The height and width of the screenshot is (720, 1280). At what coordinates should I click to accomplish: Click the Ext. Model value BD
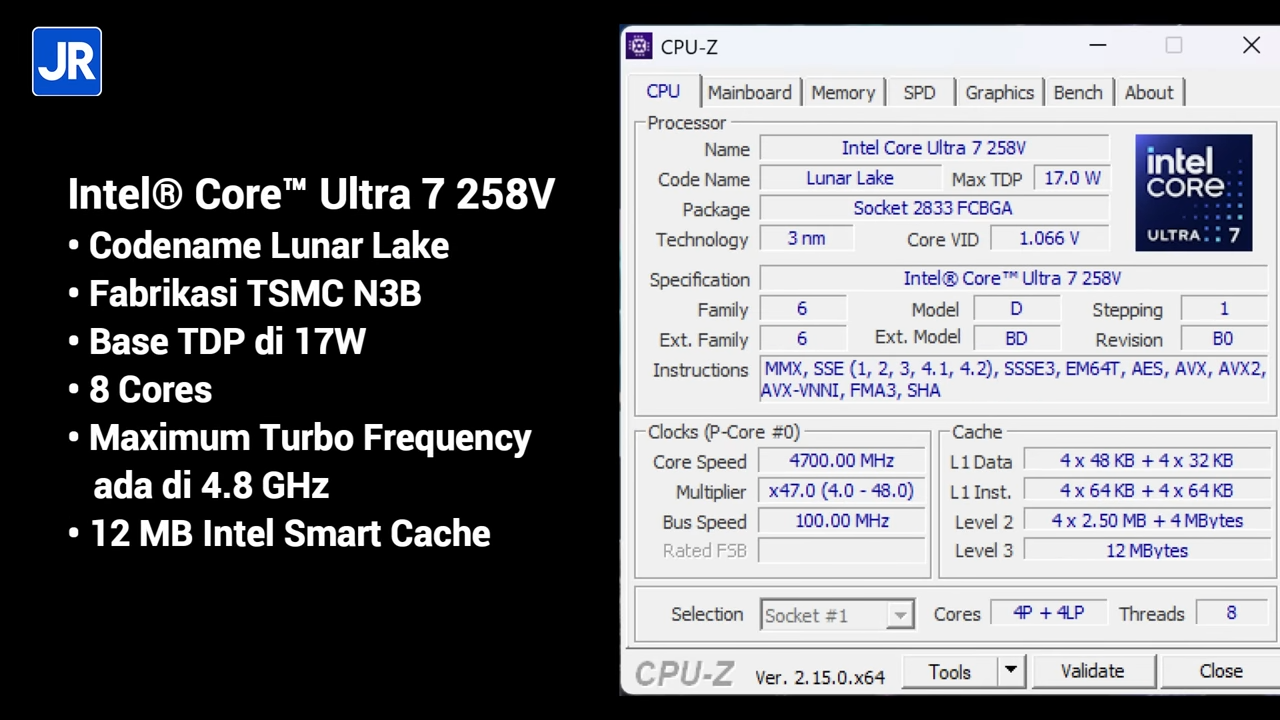(1016, 339)
